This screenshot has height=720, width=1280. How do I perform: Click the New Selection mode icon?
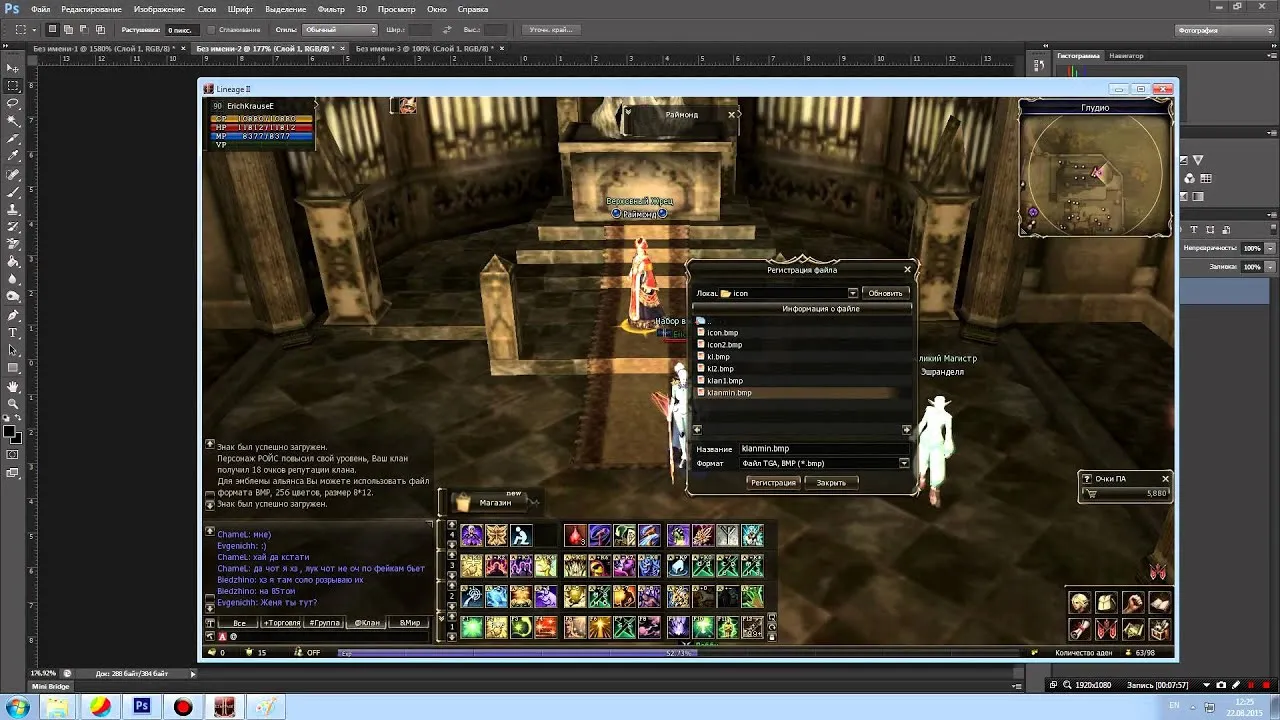[53, 30]
